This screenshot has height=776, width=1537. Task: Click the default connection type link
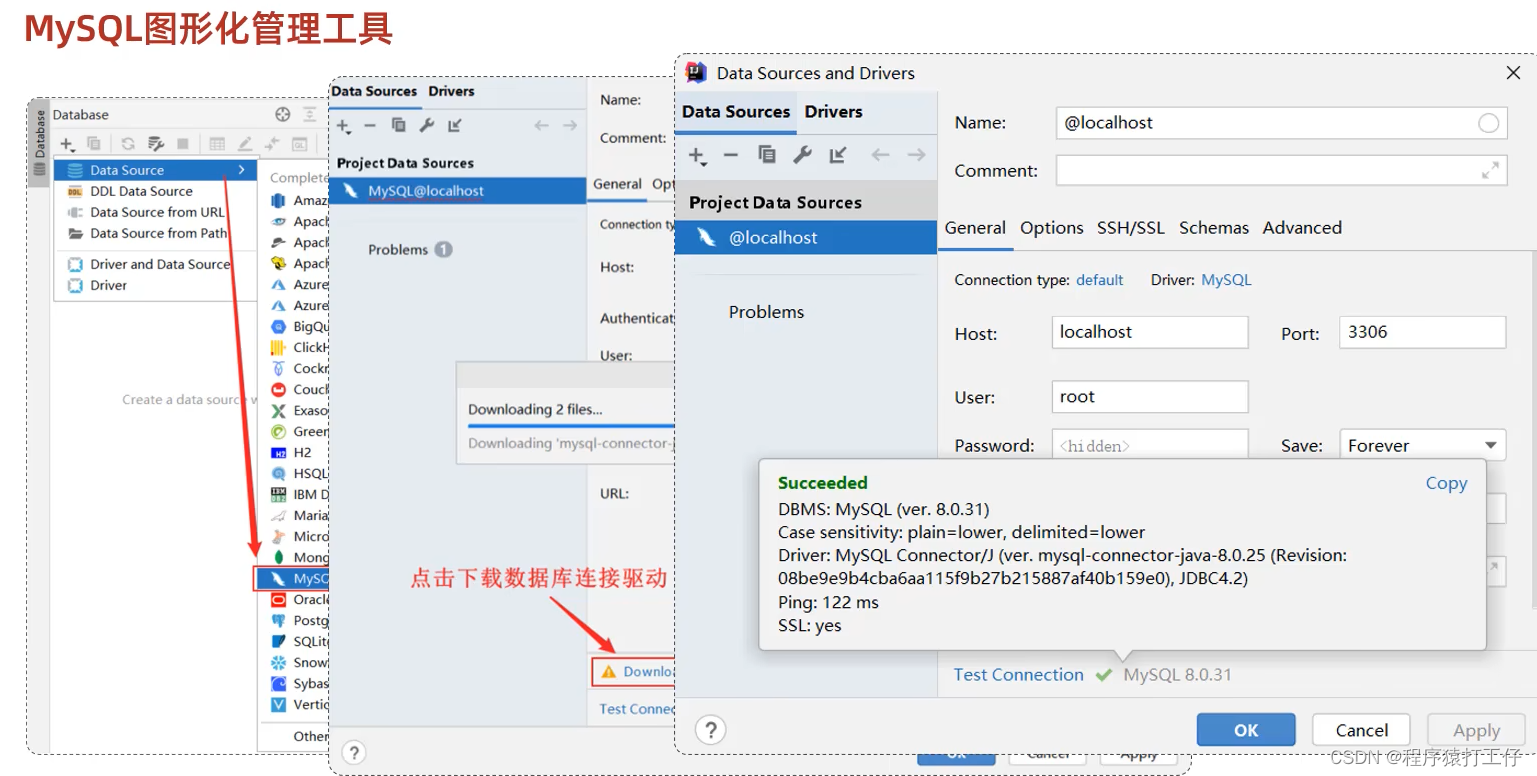[x=1100, y=280]
